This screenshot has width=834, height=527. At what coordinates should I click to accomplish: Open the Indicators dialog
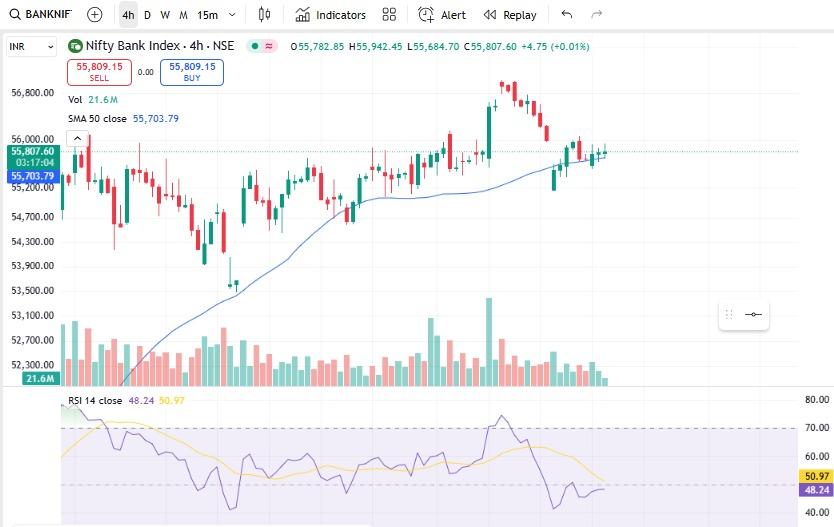click(x=330, y=15)
